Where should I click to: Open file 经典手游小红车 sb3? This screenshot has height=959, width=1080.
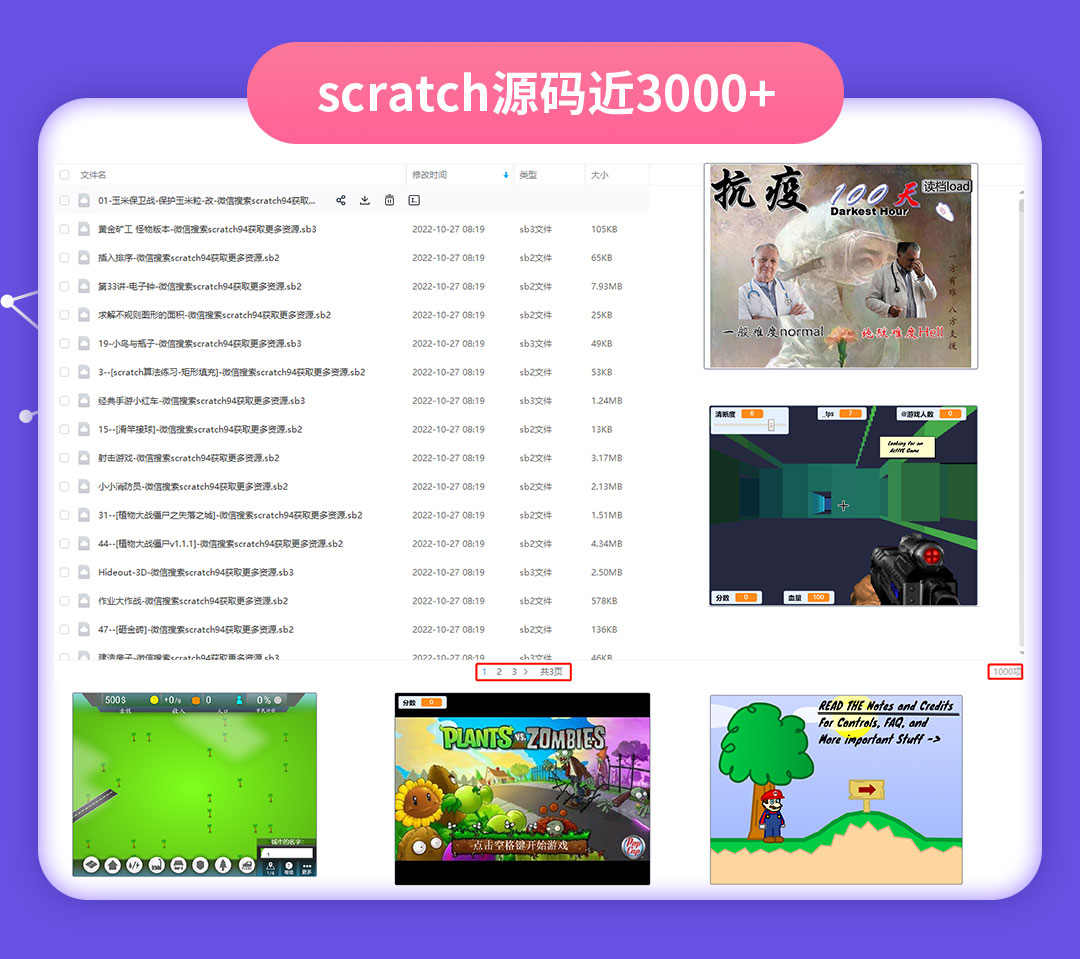click(201, 400)
